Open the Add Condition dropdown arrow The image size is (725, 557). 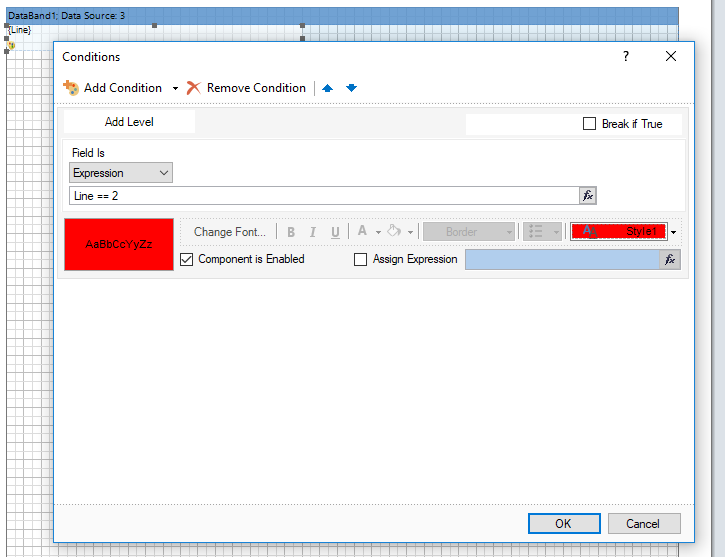[175, 88]
